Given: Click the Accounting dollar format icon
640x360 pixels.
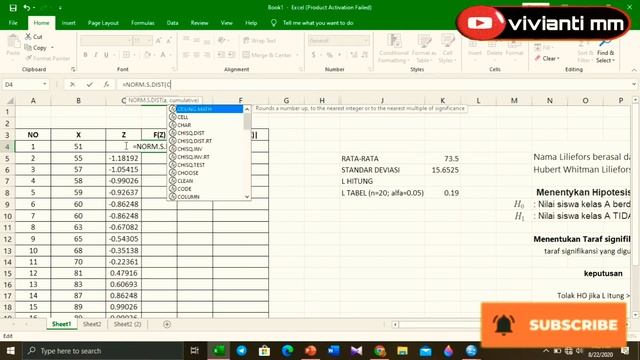Looking at the screenshot, I should click(x=313, y=55).
